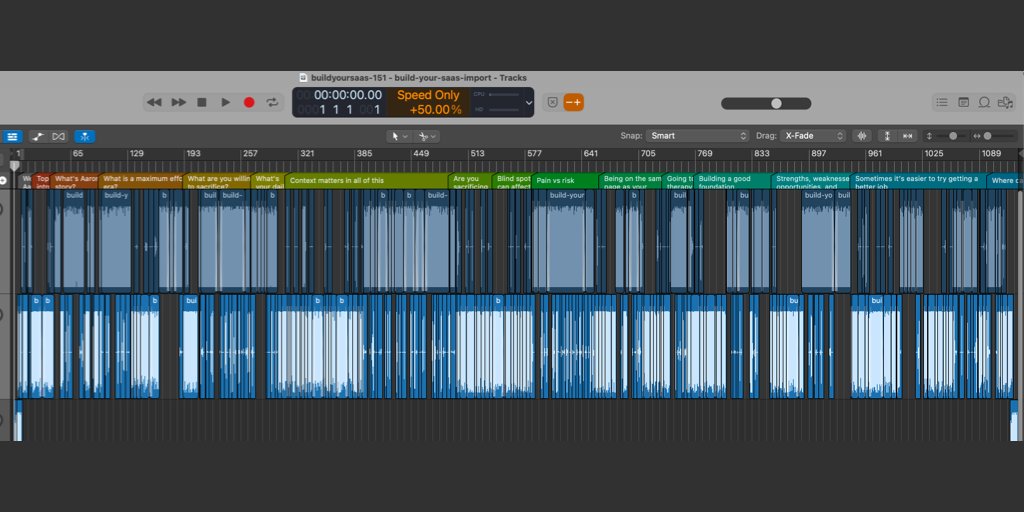This screenshot has height=512, width=1024.
Task: Rewind using the double-left arrow button
Action: coord(154,102)
